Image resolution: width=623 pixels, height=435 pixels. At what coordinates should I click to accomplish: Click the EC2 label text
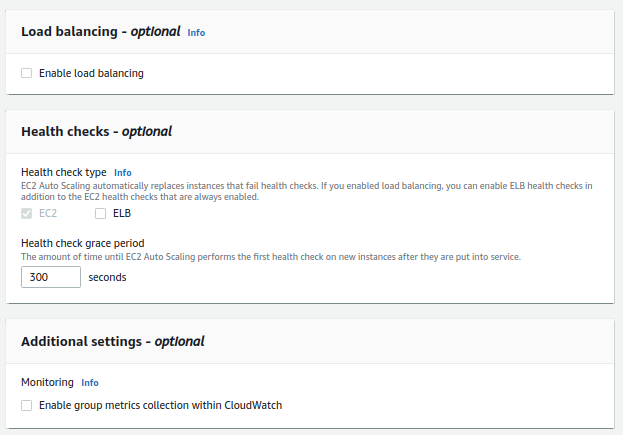48,213
